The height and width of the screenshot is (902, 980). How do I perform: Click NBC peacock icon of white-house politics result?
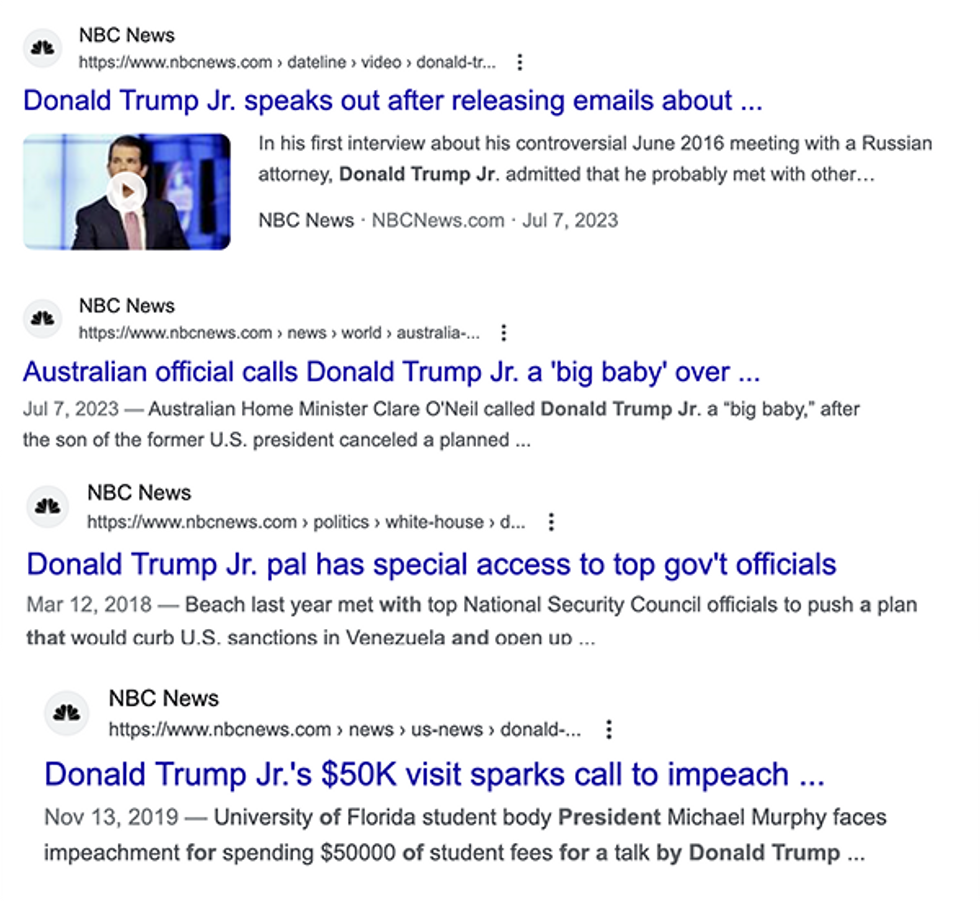(x=48, y=506)
